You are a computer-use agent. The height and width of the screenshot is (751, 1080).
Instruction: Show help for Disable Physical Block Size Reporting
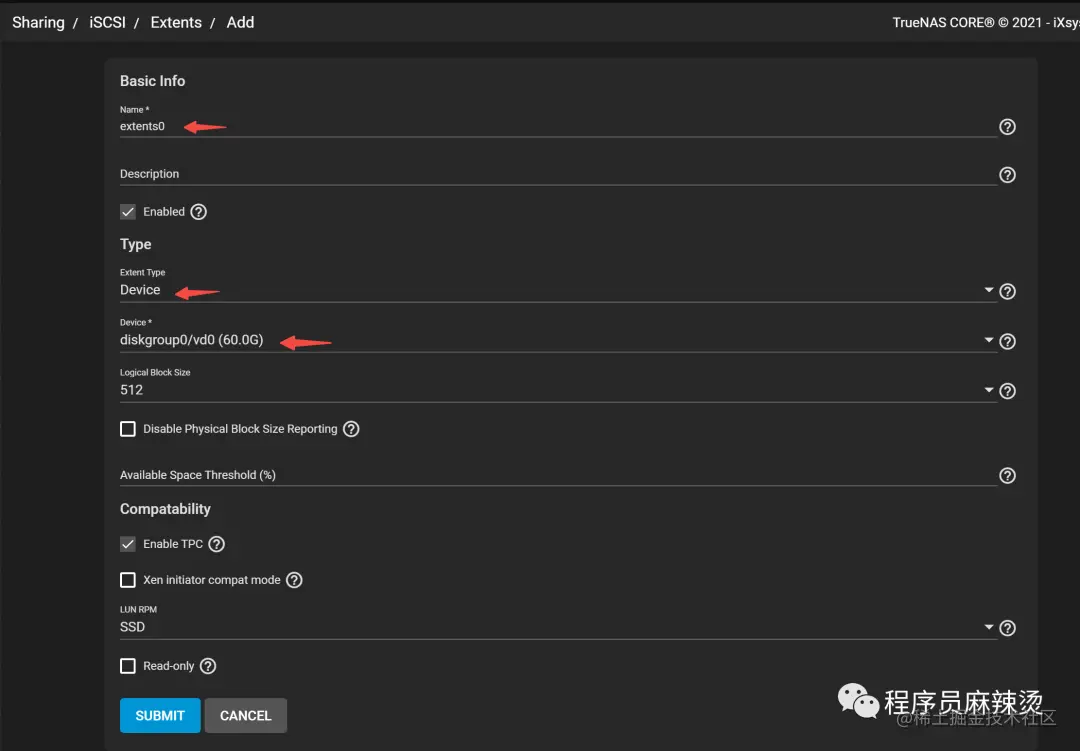[x=351, y=429]
